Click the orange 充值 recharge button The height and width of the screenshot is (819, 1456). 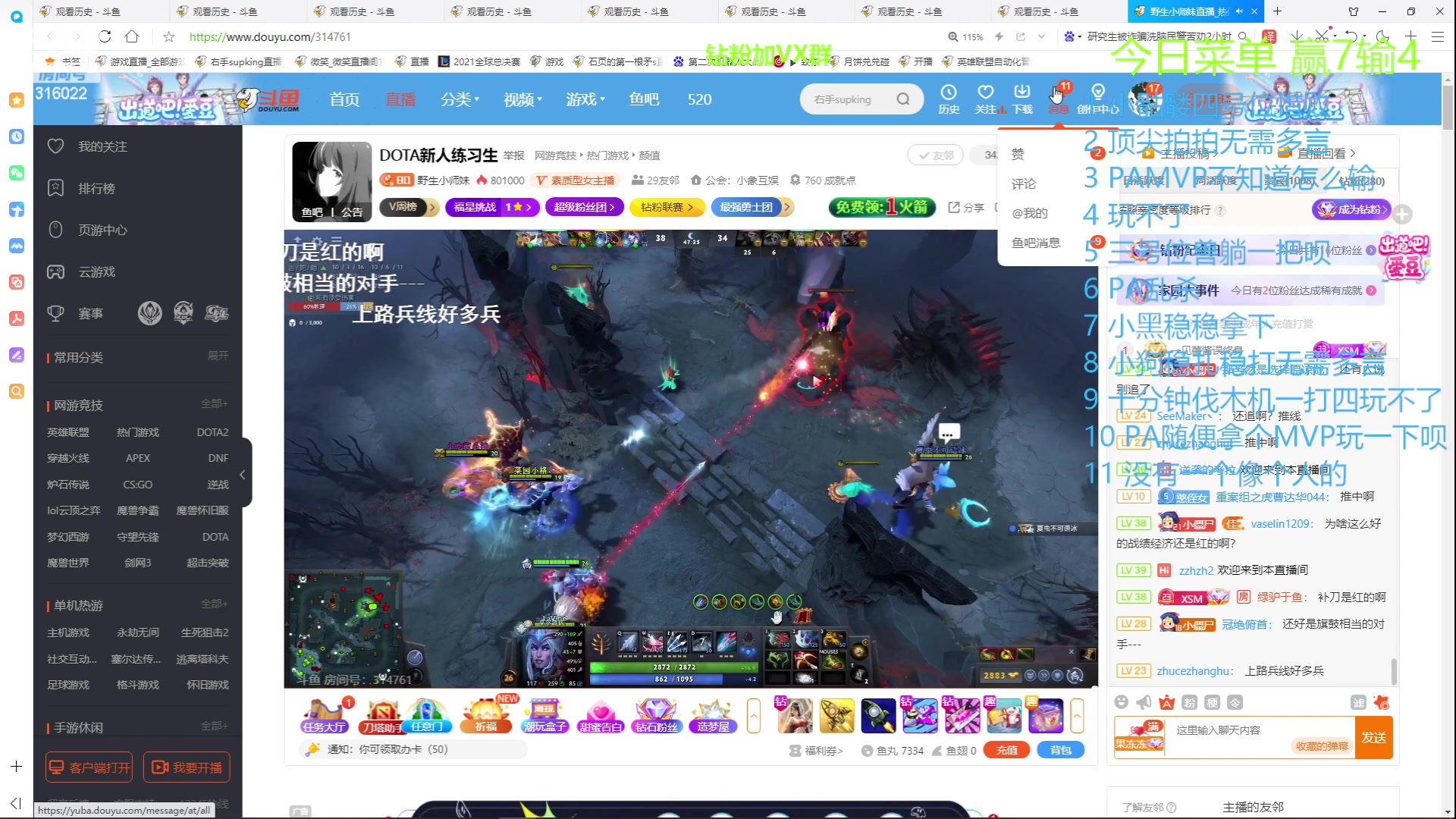pos(1006,750)
